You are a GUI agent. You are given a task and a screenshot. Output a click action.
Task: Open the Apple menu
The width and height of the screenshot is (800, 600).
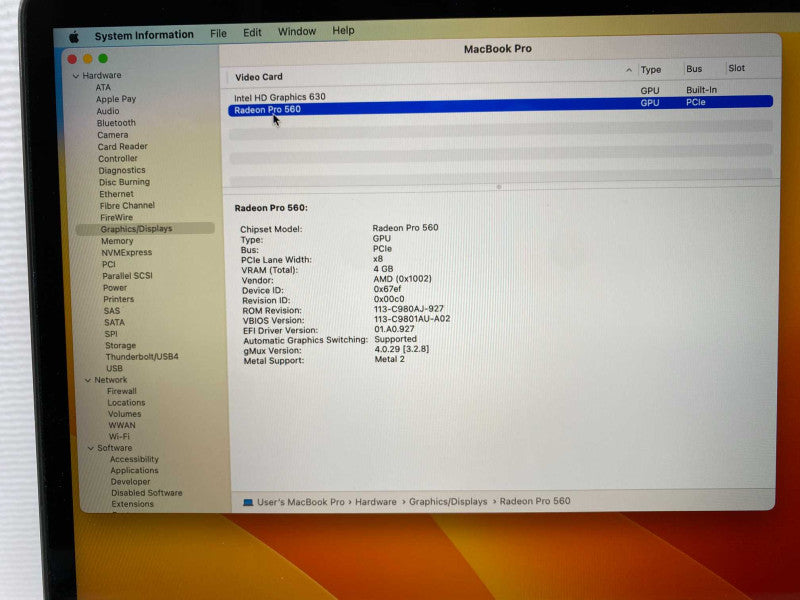coord(74,37)
